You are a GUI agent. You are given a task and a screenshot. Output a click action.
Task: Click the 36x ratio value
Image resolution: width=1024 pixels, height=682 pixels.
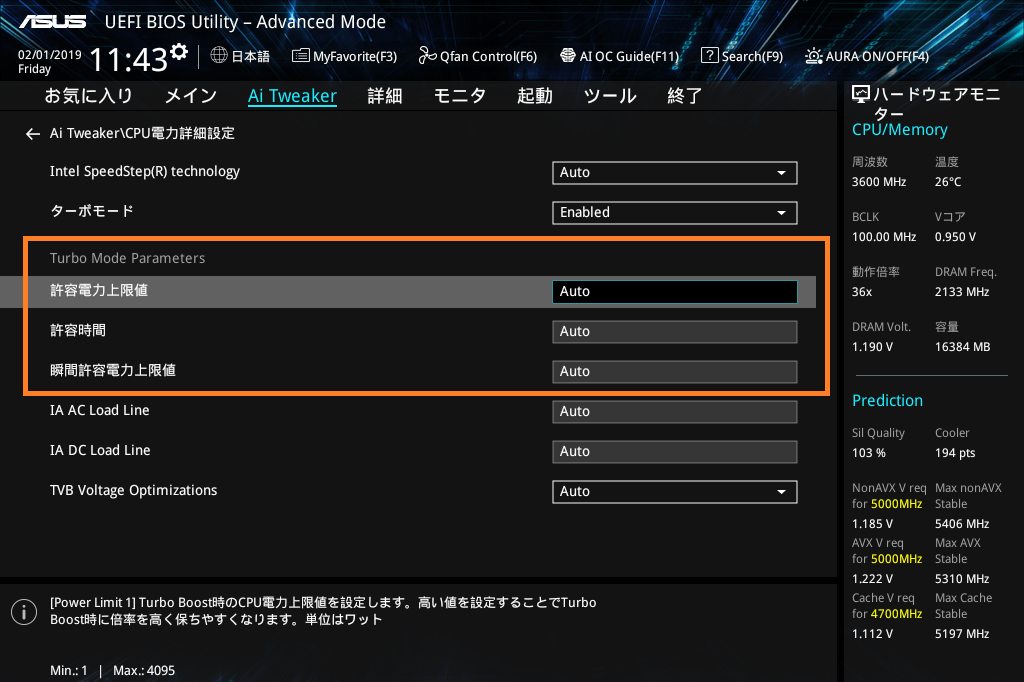click(862, 291)
